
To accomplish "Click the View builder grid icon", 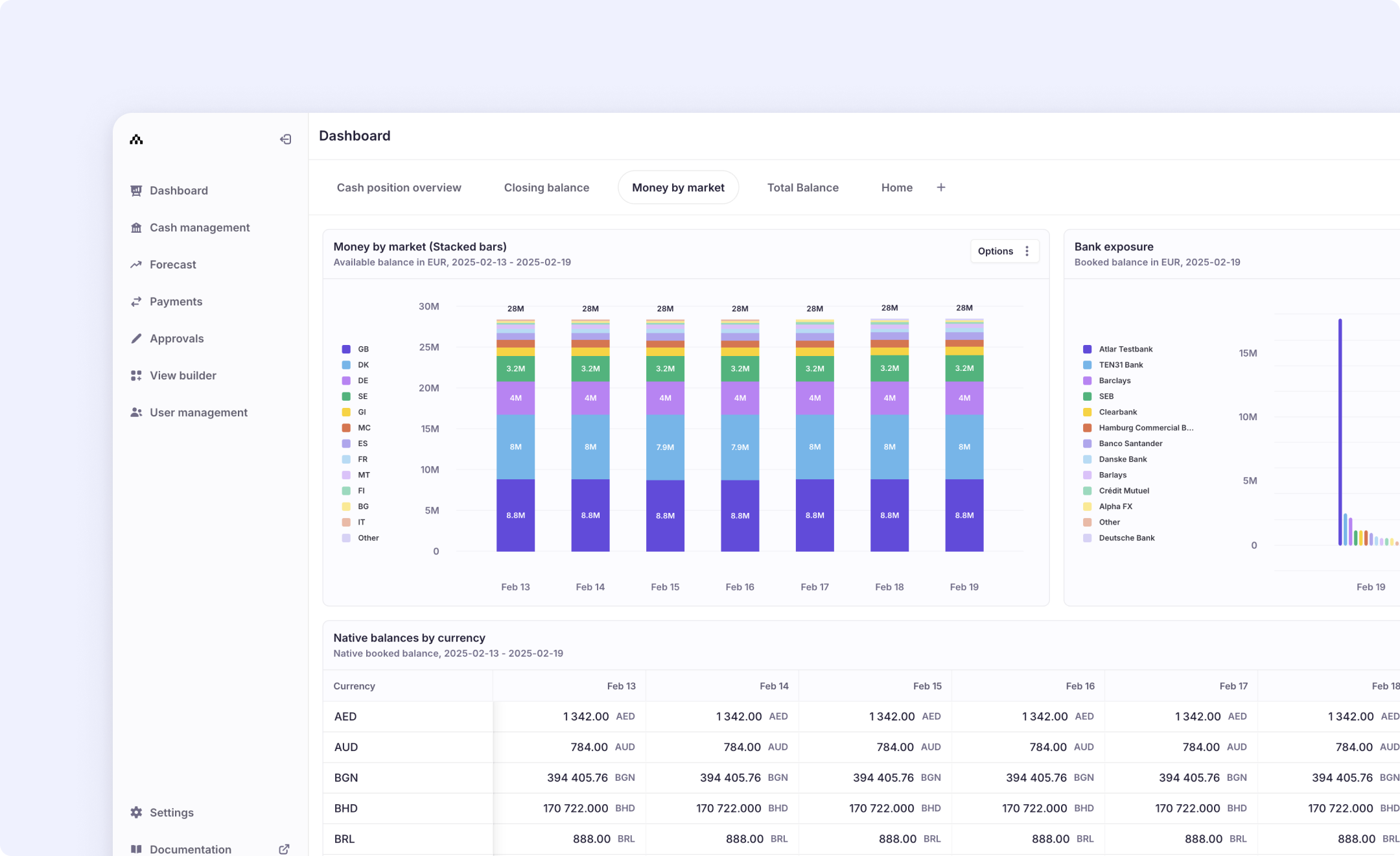I will (136, 375).
